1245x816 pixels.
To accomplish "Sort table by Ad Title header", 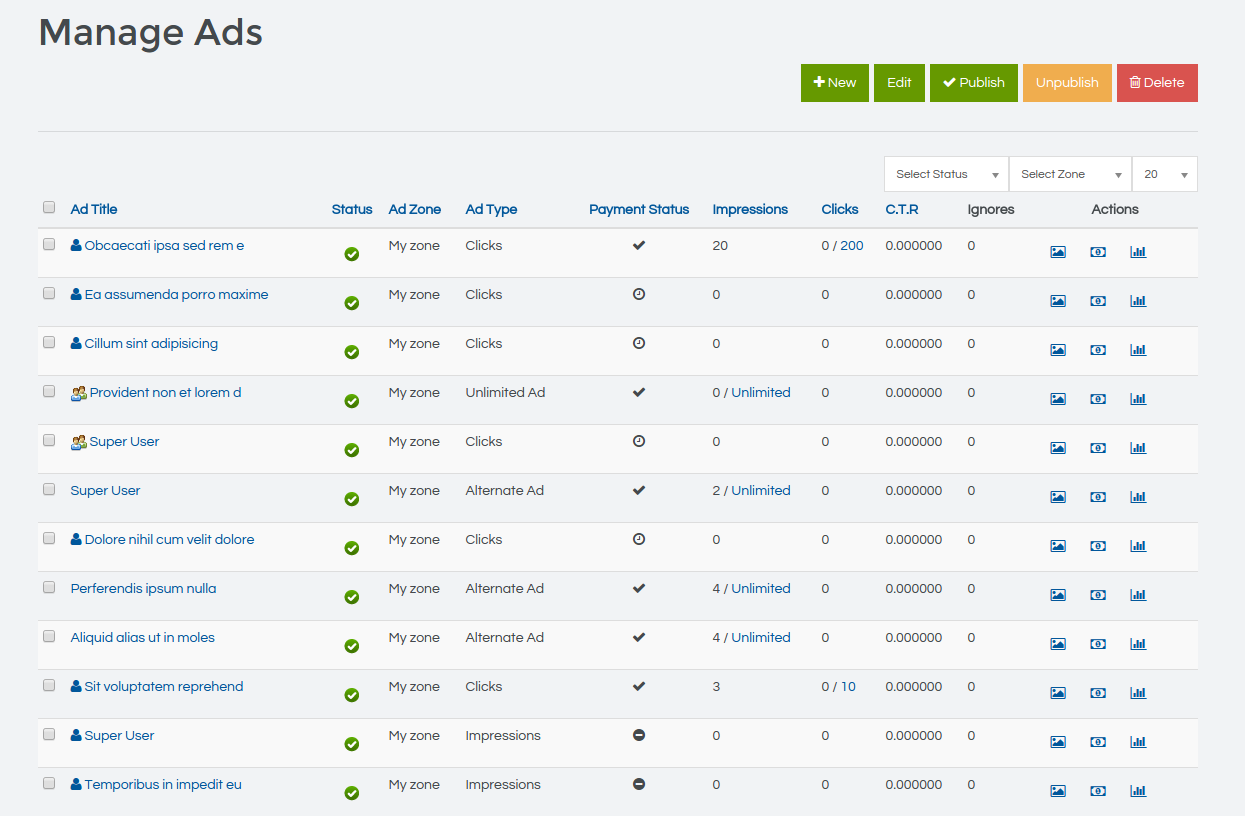I will pos(94,209).
